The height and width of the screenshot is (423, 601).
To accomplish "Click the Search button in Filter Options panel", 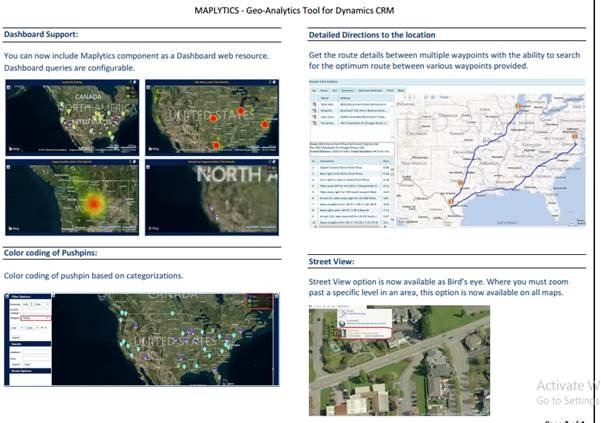I will click(17, 337).
